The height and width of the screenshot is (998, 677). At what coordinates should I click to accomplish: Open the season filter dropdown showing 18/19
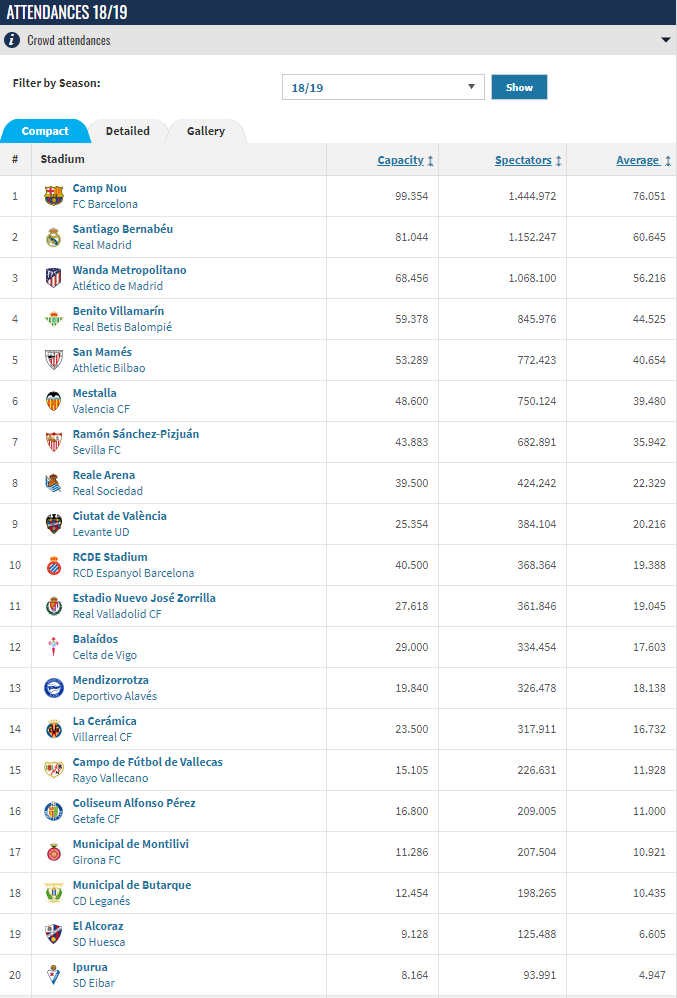[383, 87]
